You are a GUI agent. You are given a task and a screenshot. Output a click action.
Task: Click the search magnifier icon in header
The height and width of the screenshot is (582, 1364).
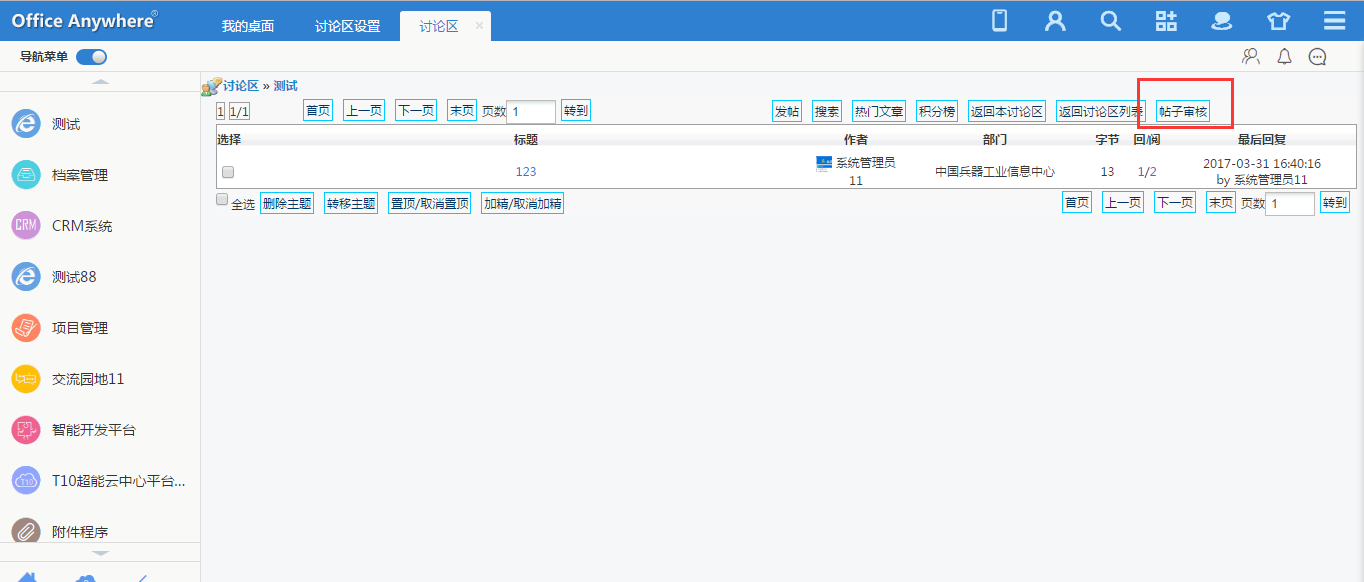click(1110, 21)
